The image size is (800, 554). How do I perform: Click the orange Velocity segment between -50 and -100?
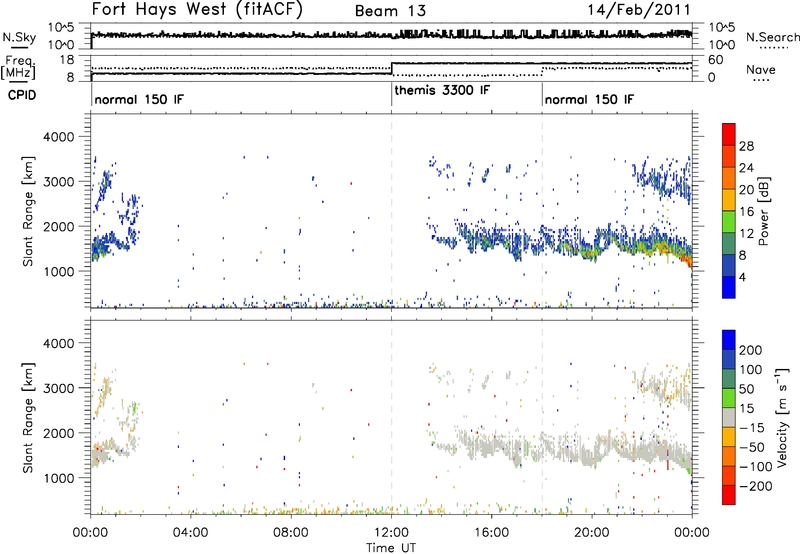(729, 457)
